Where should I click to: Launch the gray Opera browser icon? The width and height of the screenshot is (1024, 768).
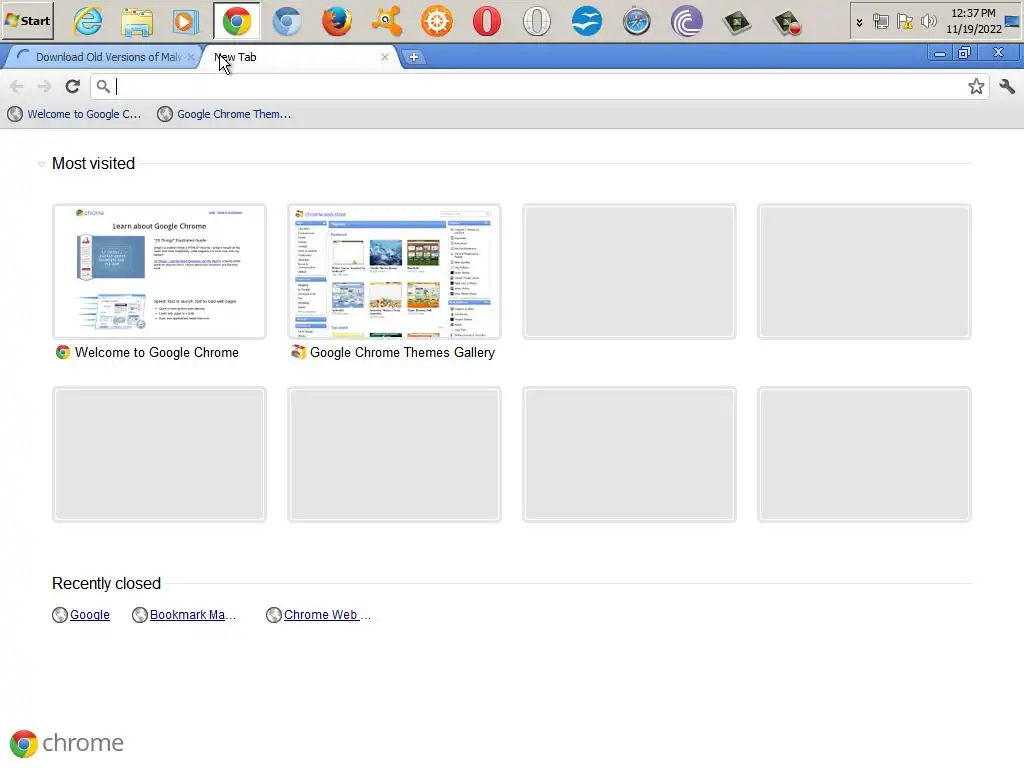click(x=537, y=22)
